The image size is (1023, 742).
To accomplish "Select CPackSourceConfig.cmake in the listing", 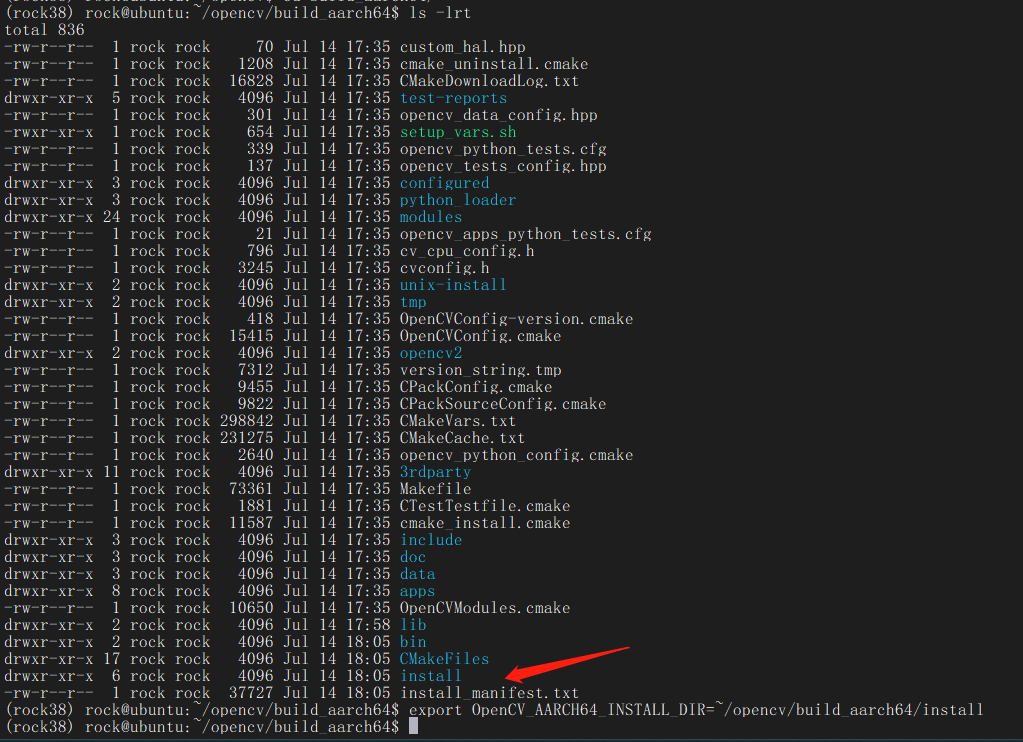I will [503, 403].
